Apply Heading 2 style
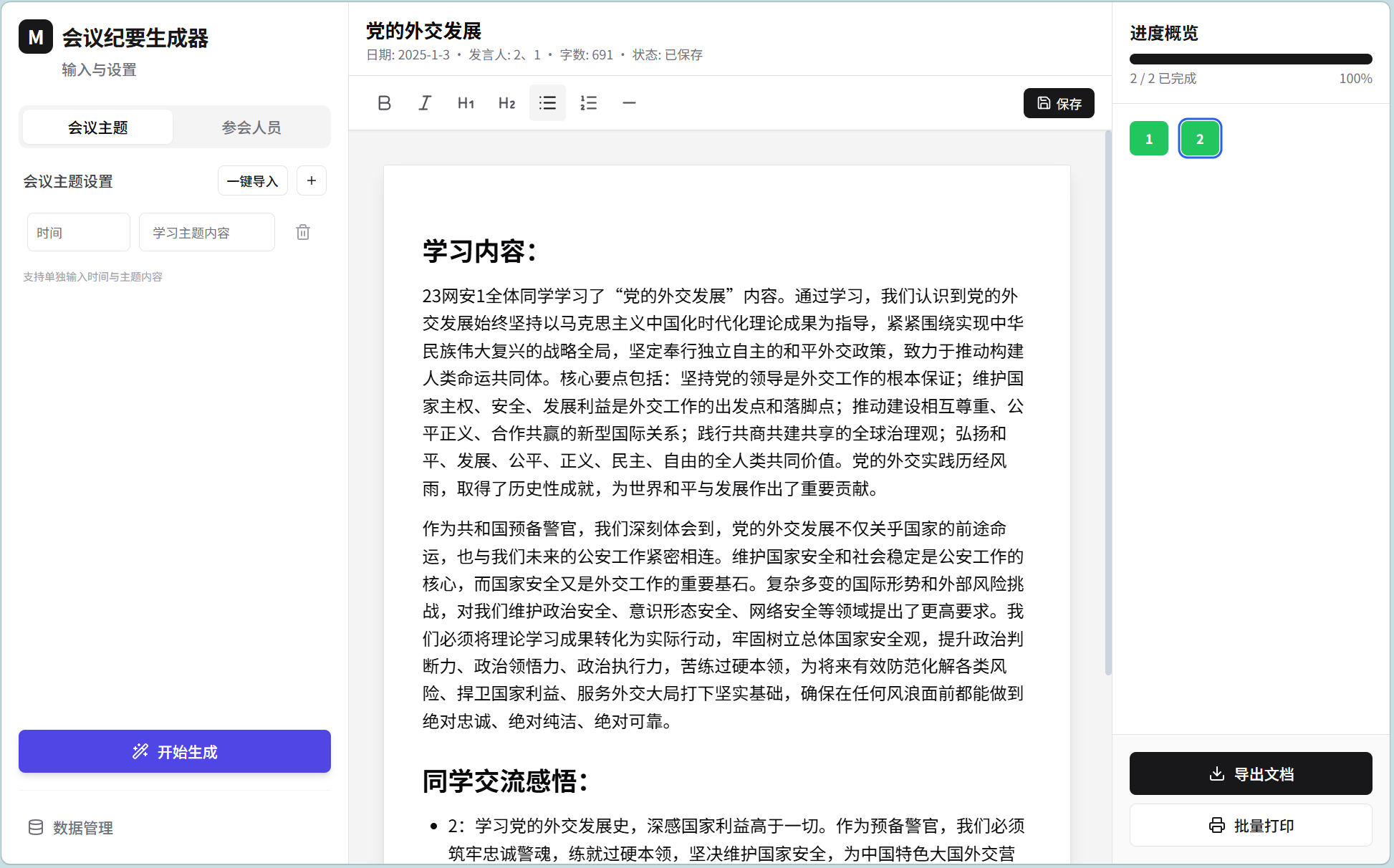Image resolution: width=1394 pixels, height=868 pixels. (506, 102)
